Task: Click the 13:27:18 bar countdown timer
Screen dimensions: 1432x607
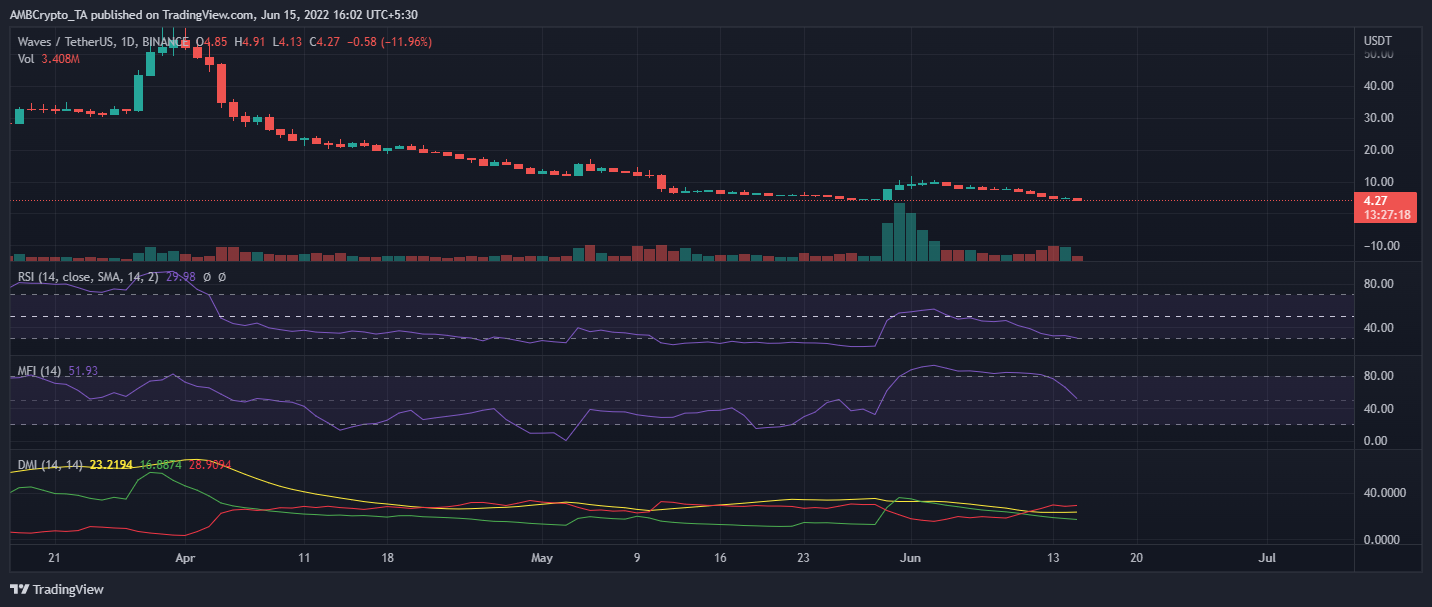Action: (x=1387, y=214)
